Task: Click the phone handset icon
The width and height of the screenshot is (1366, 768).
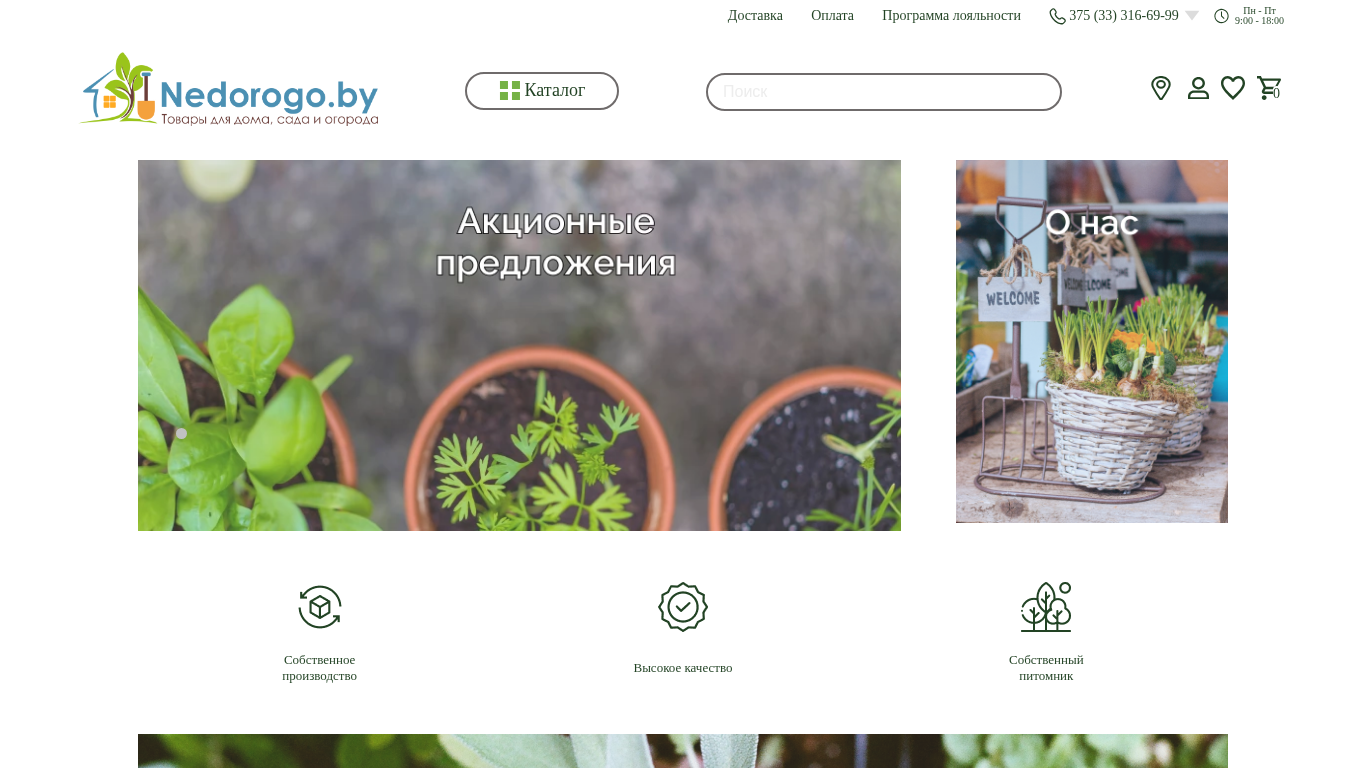Action: pyautogui.click(x=1057, y=16)
